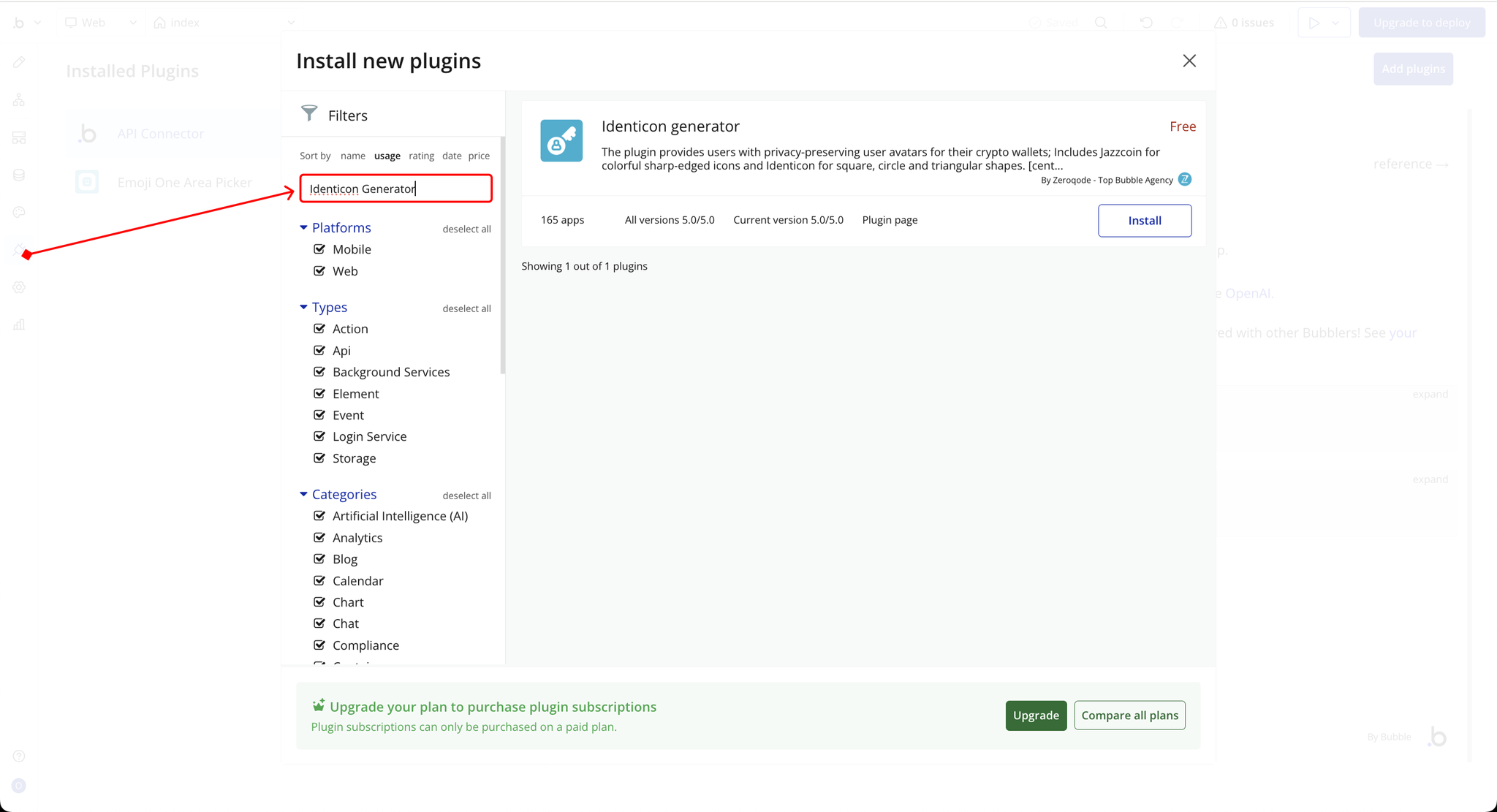1497x812 pixels.
Task: Open the Data tab database icon
Action: [19, 175]
